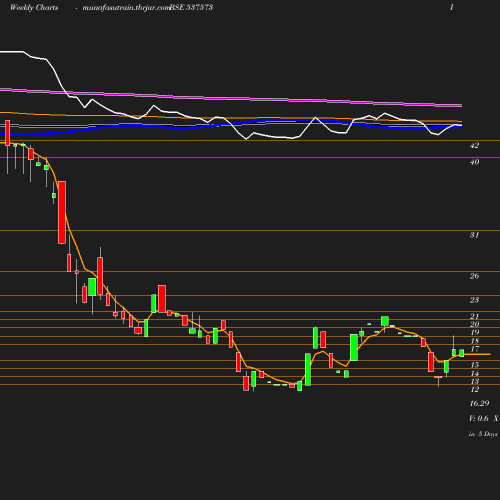Screen dimensions: 500x500
Task: Click the price label 40
Action: (474, 162)
